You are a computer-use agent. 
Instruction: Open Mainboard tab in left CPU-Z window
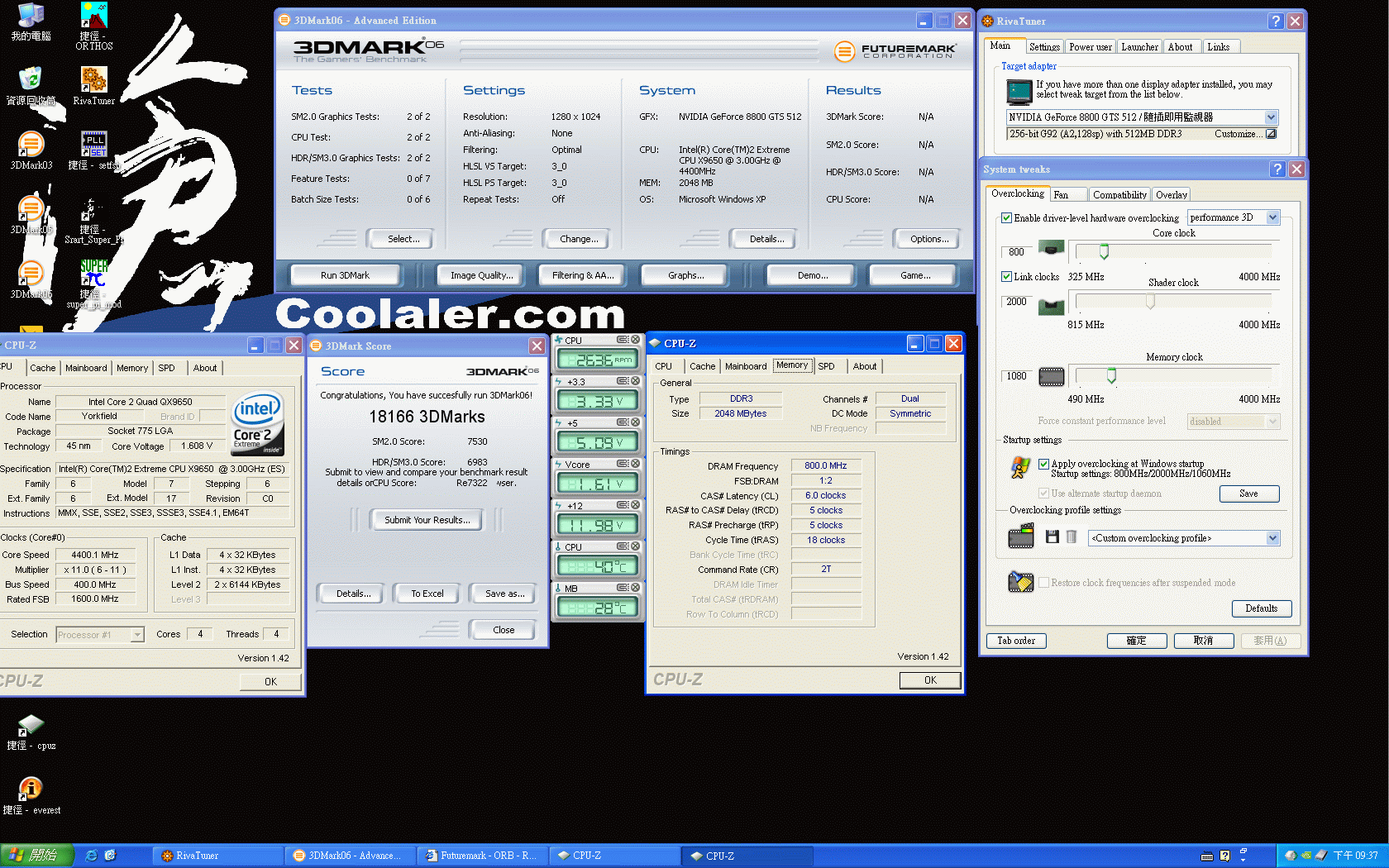86,368
